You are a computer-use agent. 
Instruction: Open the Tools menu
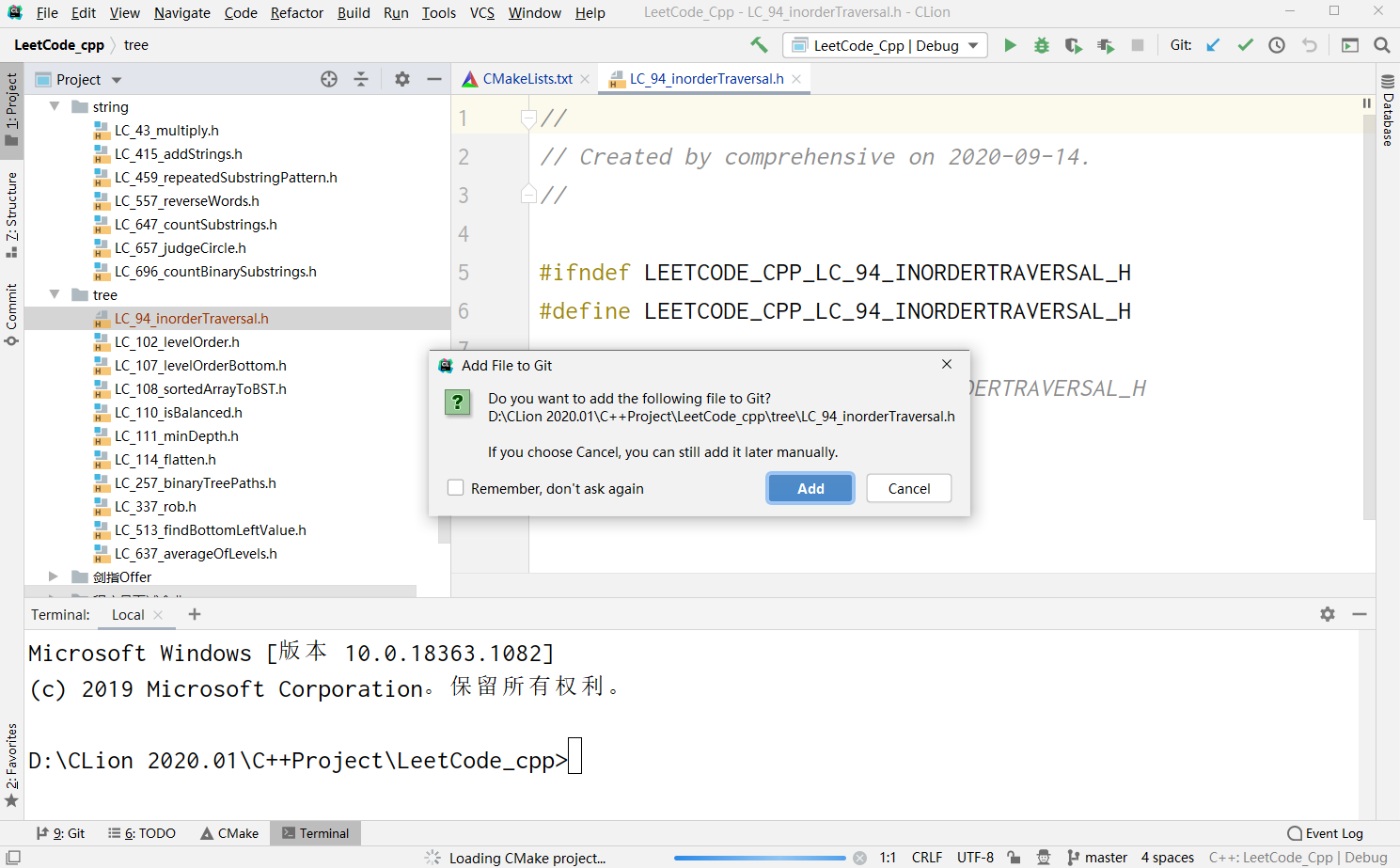click(x=439, y=12)
